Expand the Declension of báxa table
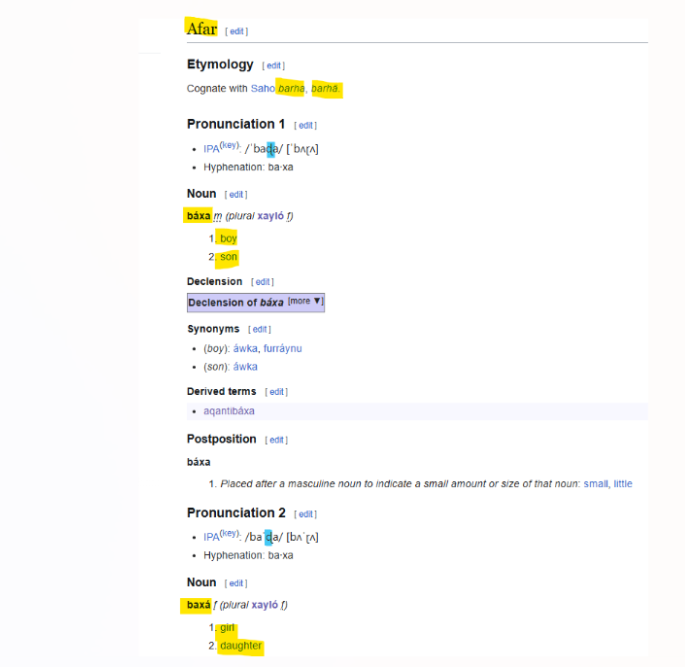Image resolution: width=685 pixels, height=667 pixels. point(305,301)
